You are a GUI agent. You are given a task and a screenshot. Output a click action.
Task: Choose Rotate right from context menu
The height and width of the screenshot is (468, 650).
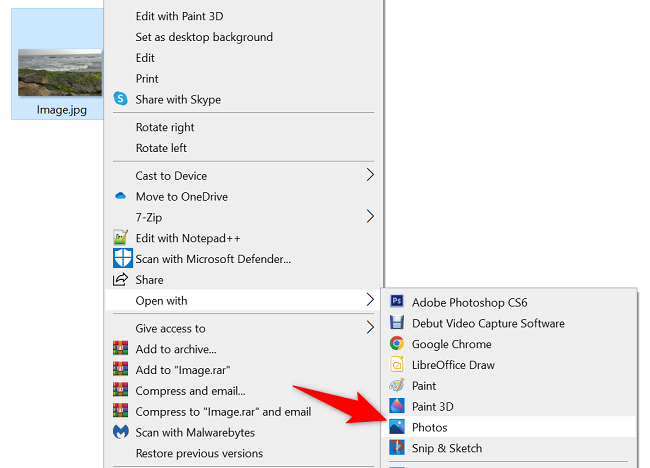165,127
